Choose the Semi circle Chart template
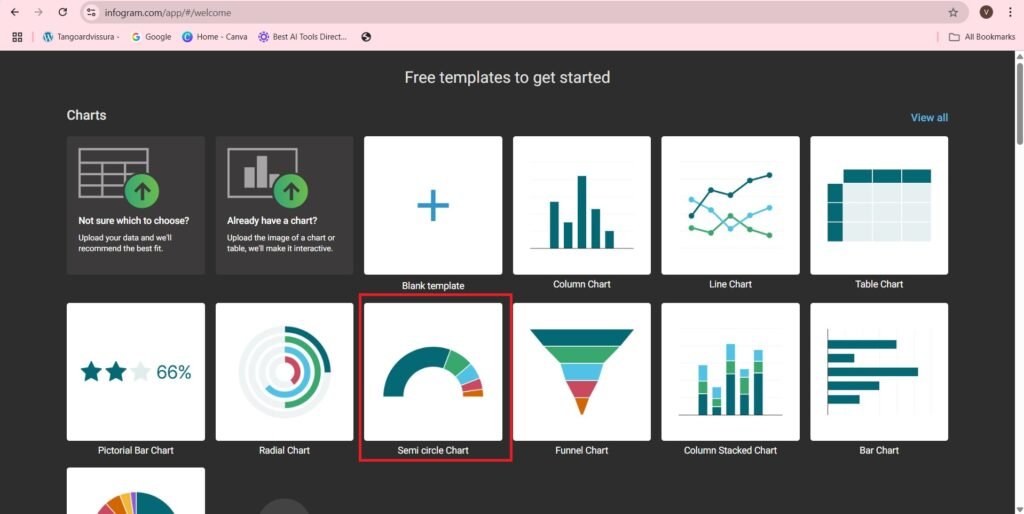The image size is (1024, 514). pos(433,372)
